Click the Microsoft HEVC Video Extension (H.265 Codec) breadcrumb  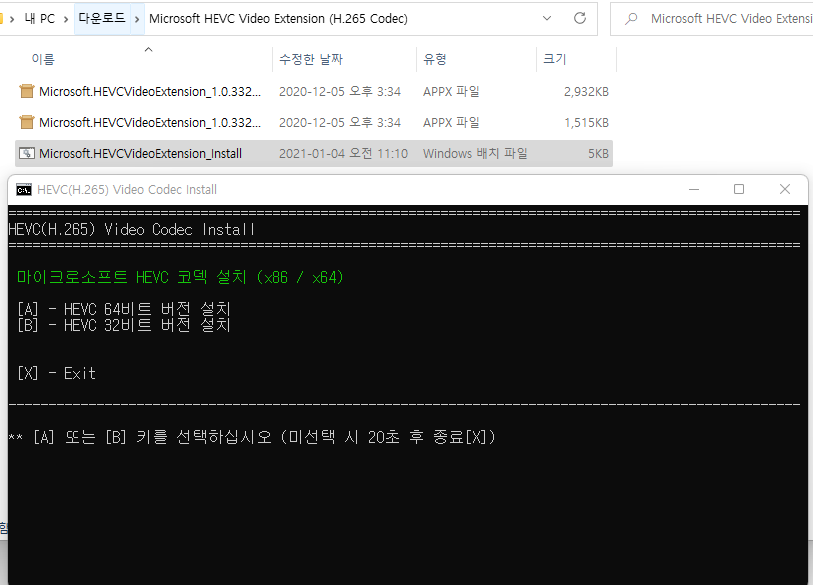coord(278,19)
